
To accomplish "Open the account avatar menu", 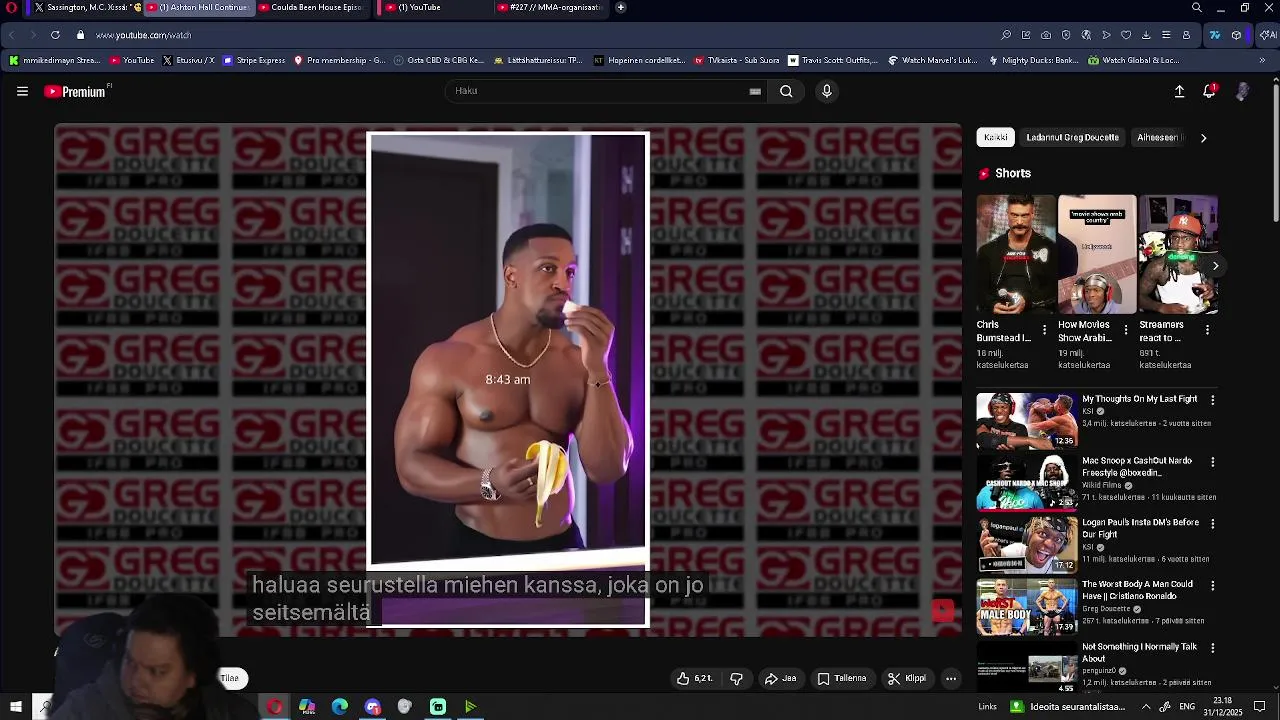I will pyautogui.click(x=1242, y=91).
